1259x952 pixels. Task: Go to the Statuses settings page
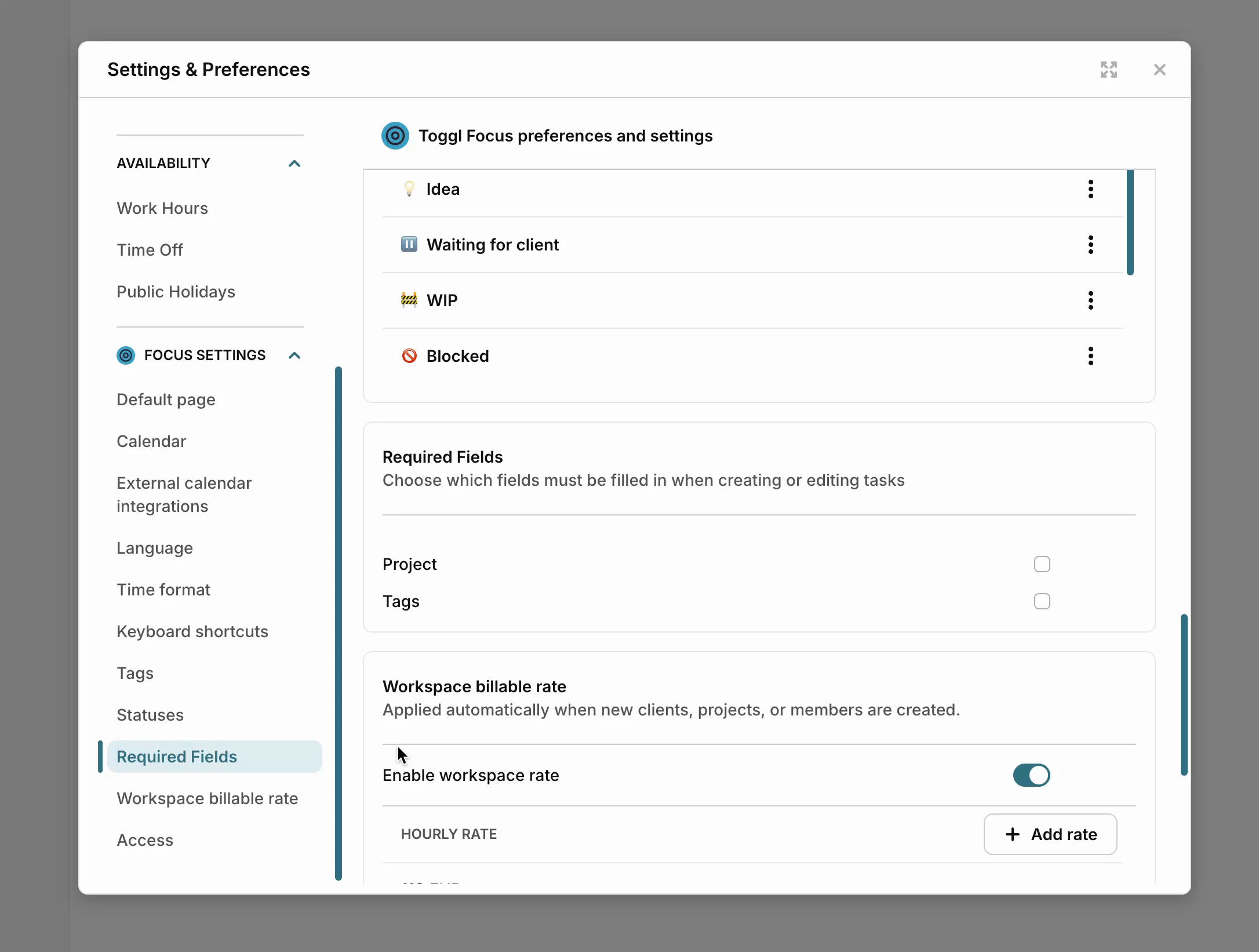click(x=150, y=715)
